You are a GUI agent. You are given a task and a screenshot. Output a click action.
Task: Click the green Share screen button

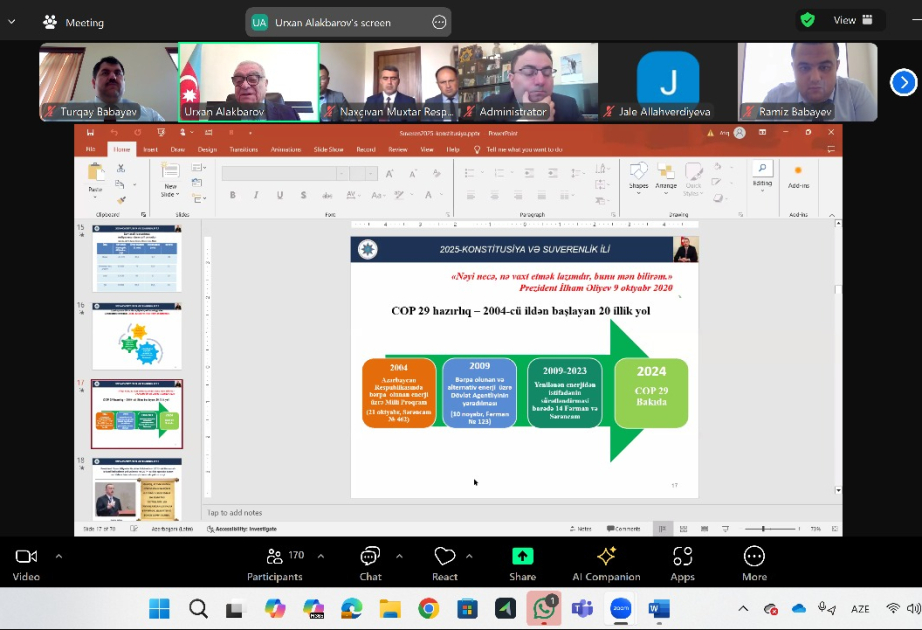click(522, 564)
